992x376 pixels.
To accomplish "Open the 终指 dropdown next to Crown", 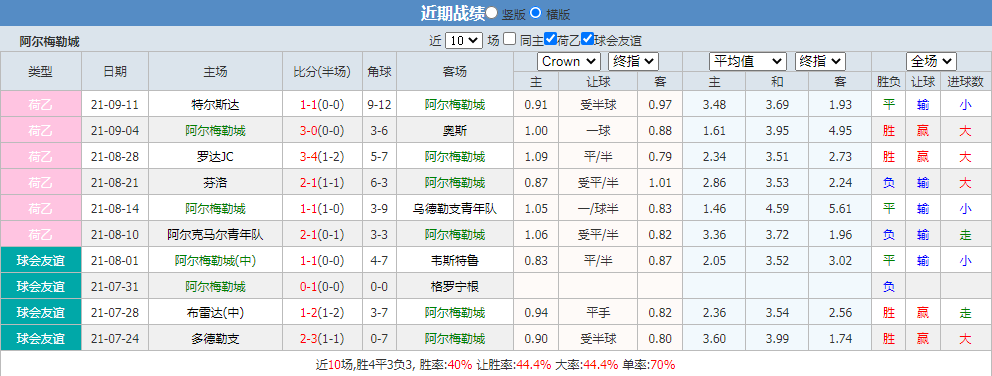I will 633,61.
